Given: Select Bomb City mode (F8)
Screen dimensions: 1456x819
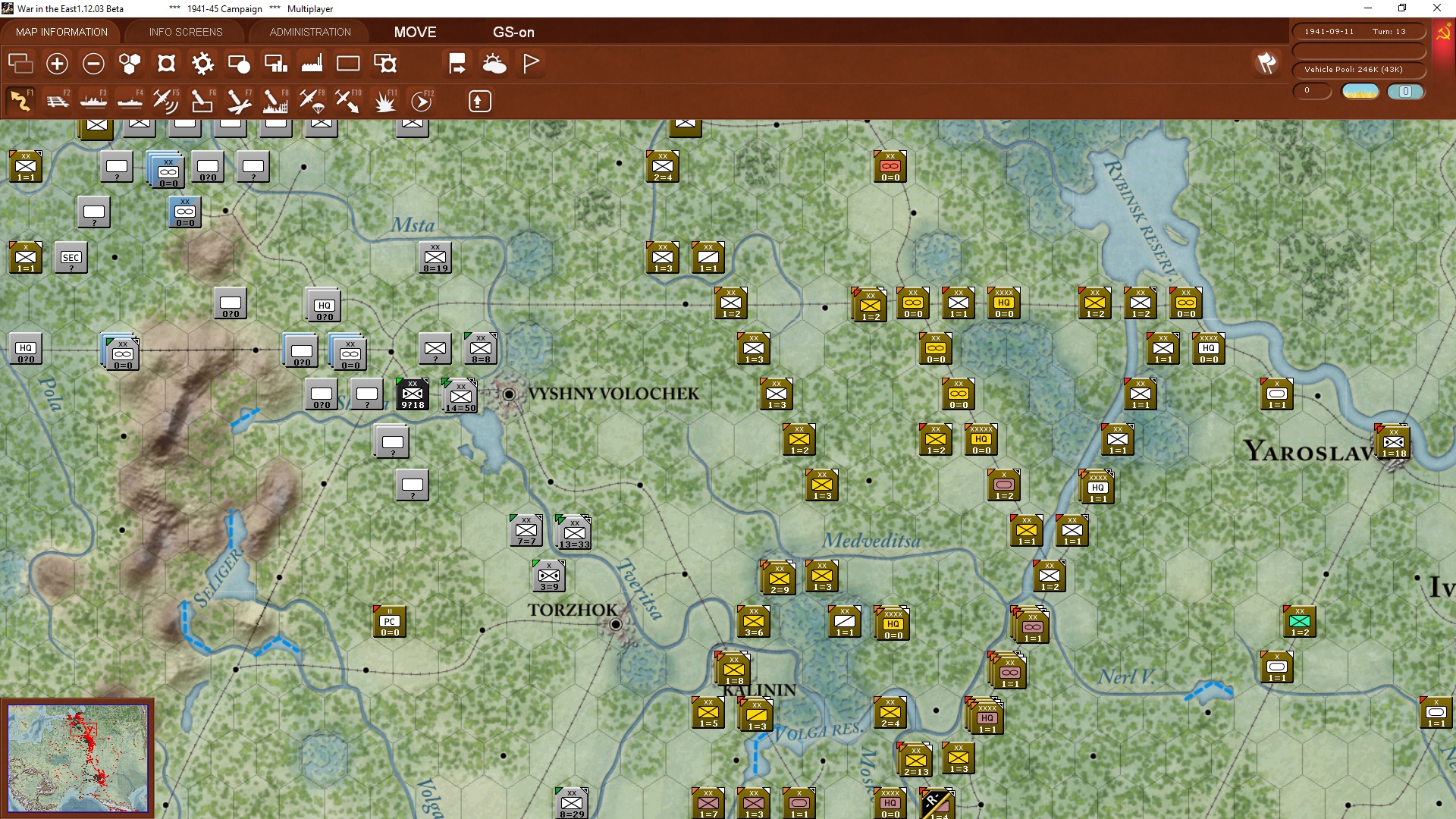Looking at the screenshot, I should pyautogui.click(x=275, y=101).
